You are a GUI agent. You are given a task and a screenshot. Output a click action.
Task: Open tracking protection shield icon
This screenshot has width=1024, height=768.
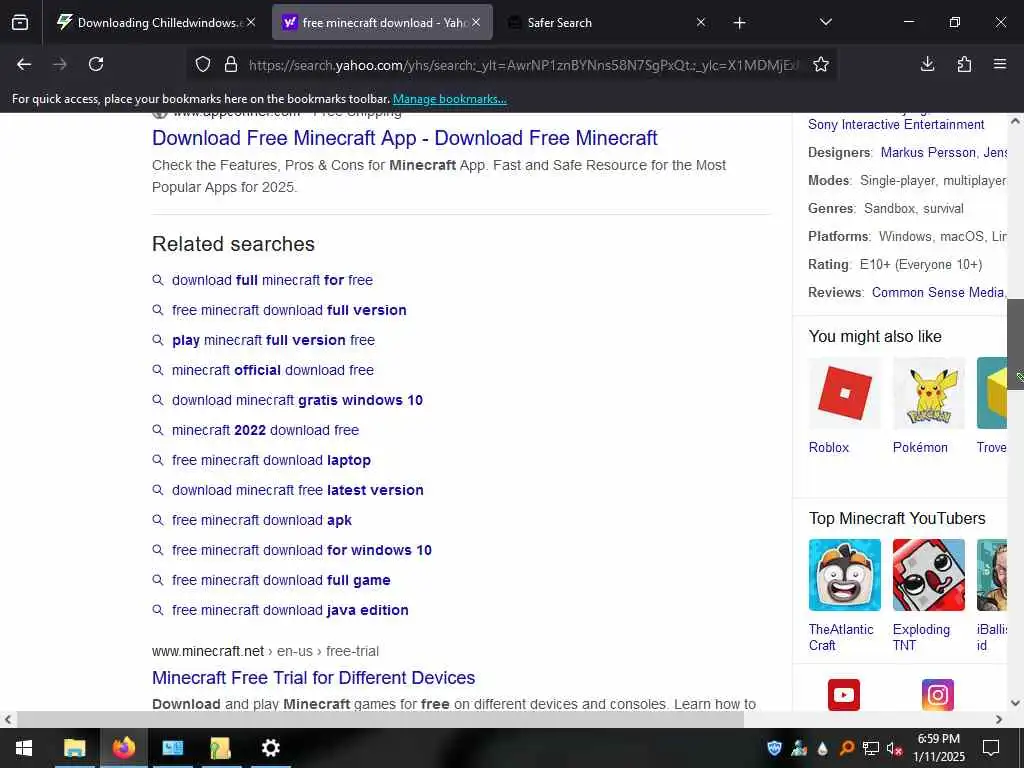[203, 64]
